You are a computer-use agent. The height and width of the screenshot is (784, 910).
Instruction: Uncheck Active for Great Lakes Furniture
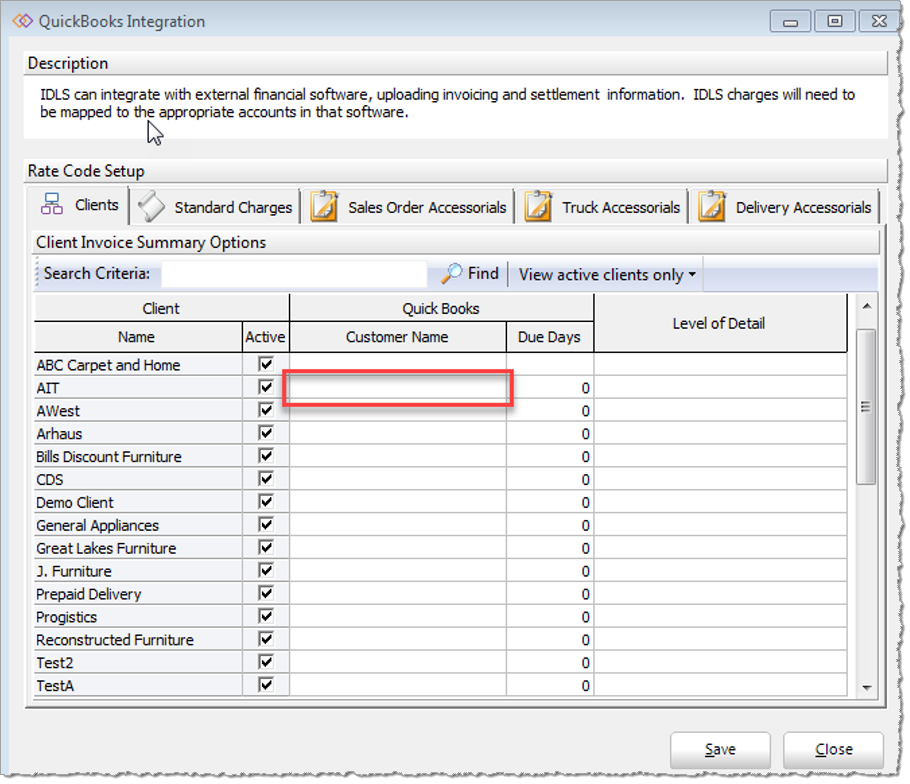[266, 548]
